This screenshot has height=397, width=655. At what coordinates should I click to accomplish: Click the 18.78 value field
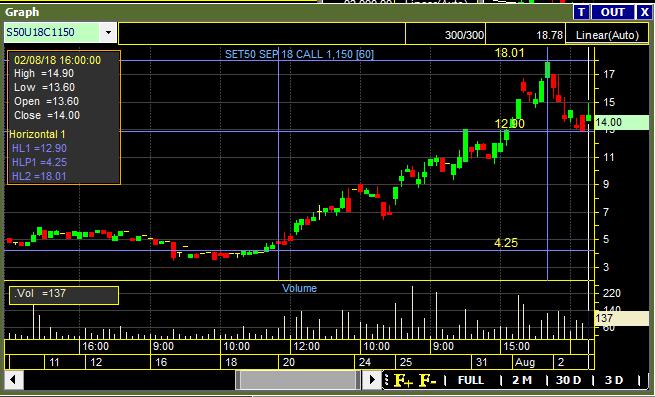click(525, 35)
